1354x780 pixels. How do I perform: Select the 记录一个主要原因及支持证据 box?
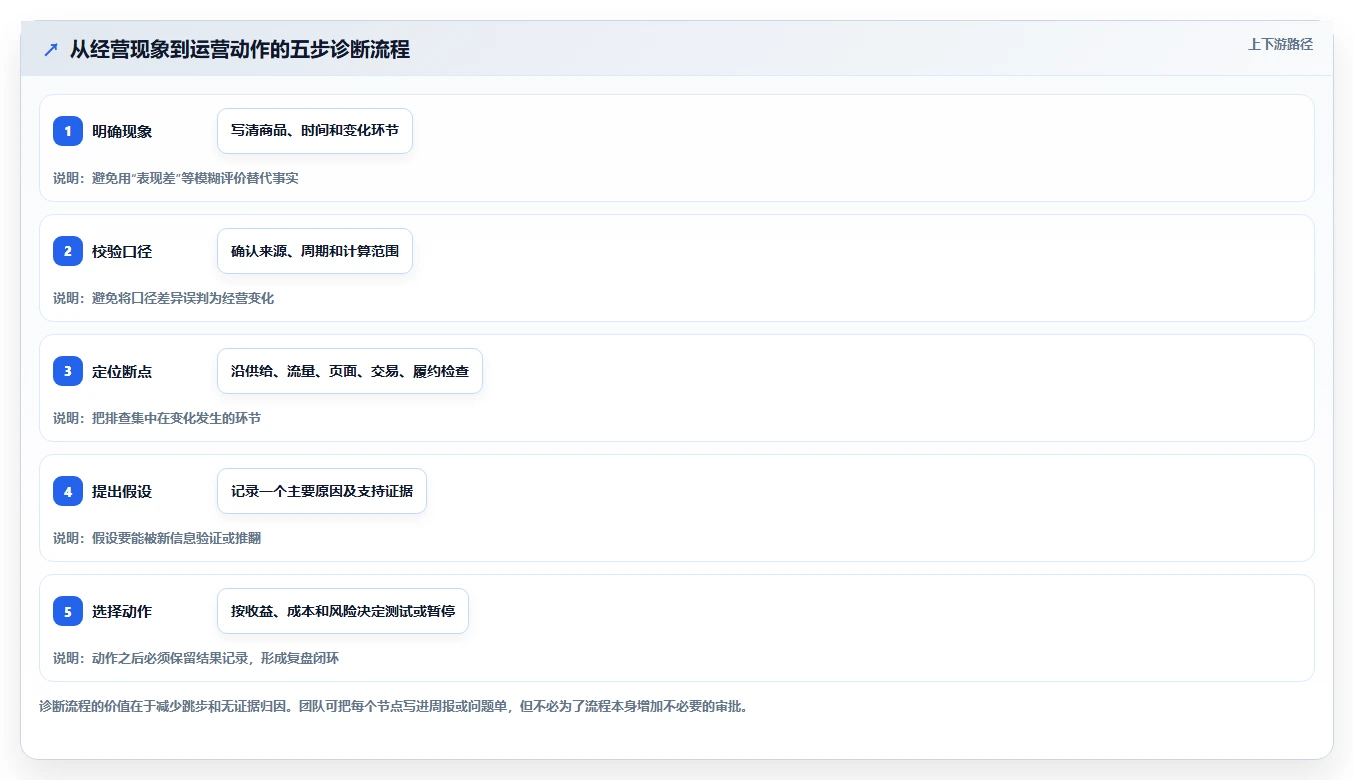(x=322, y=491)
